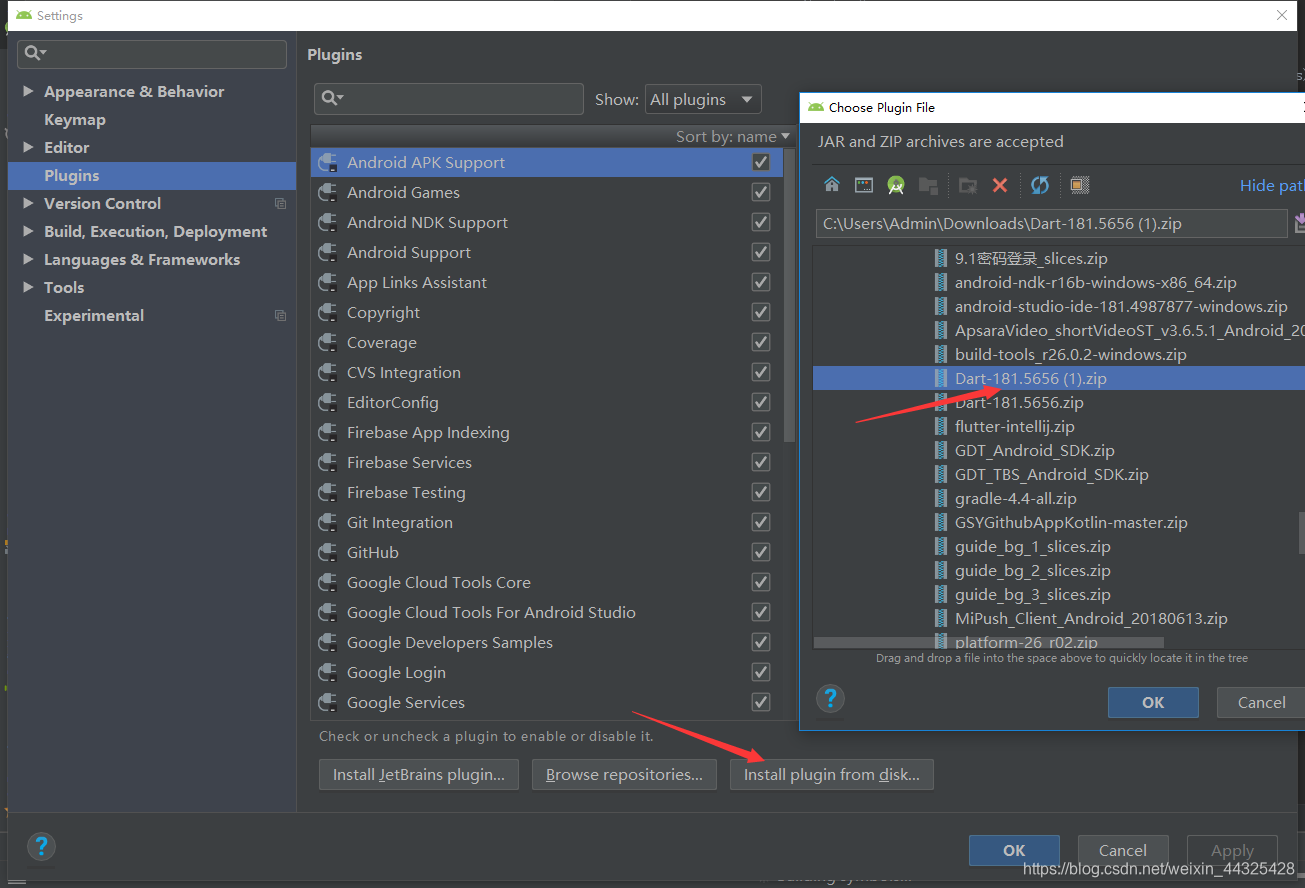Toggle show hidden files icon
The height and width of the screenshot is (888, 1305).
(x=1079, y=185)
